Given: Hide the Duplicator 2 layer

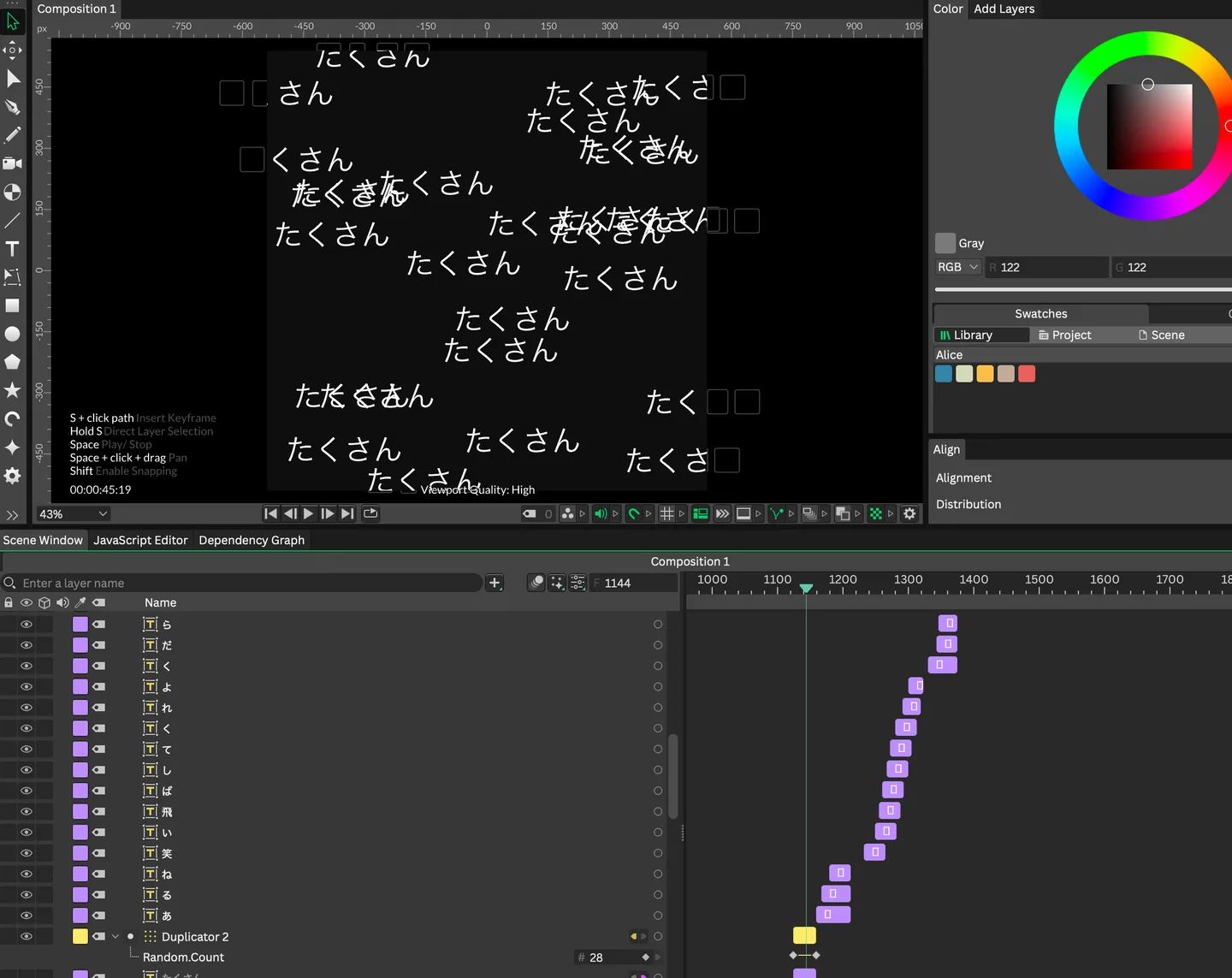Looking at the screenshot, I should (x=27, y=937).
